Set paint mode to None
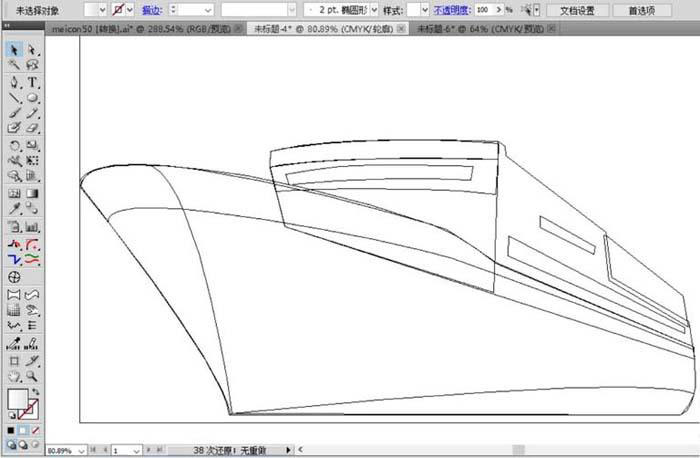 pos(35,430)
